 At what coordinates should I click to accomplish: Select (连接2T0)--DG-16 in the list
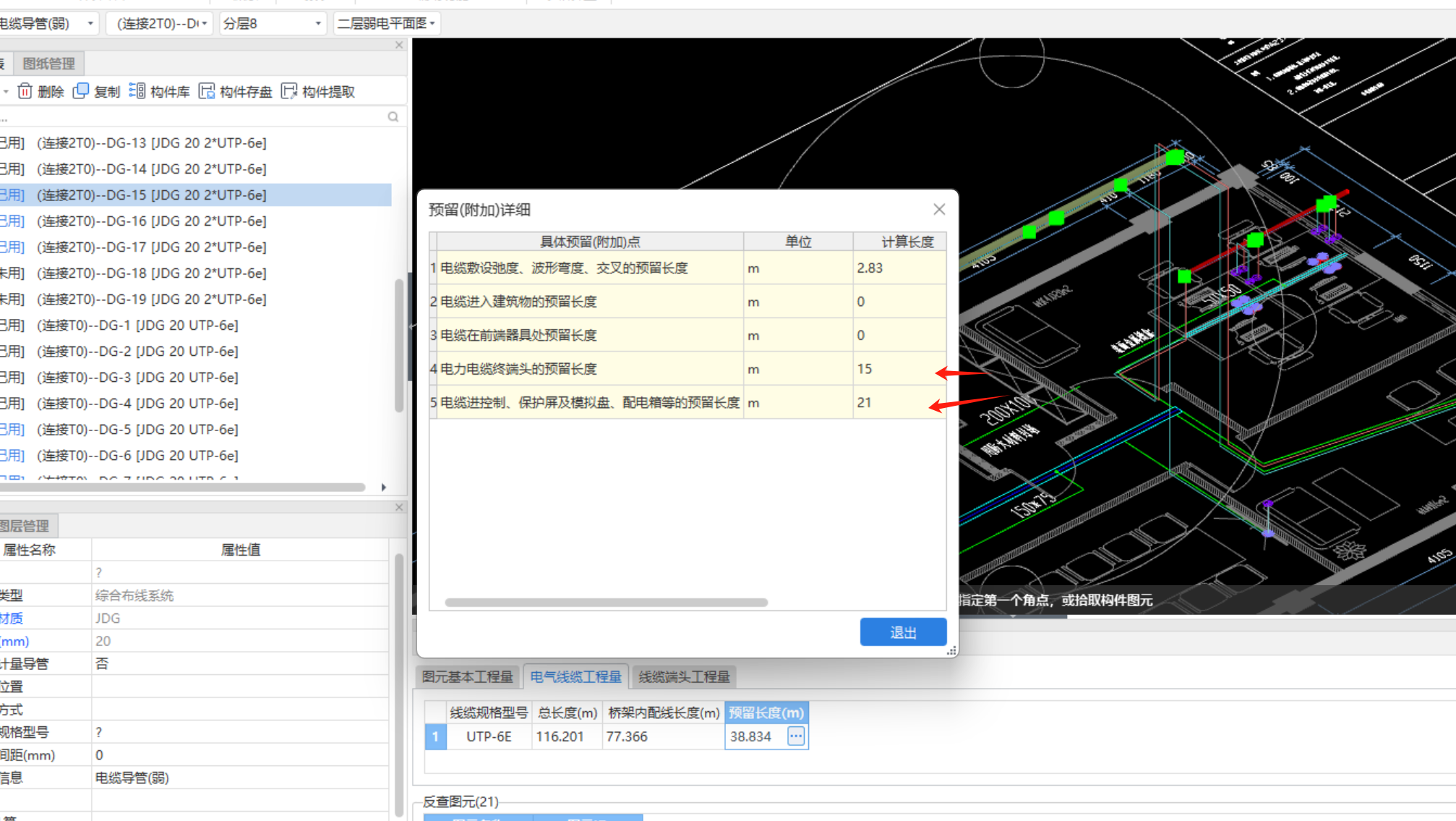point(152,221)
